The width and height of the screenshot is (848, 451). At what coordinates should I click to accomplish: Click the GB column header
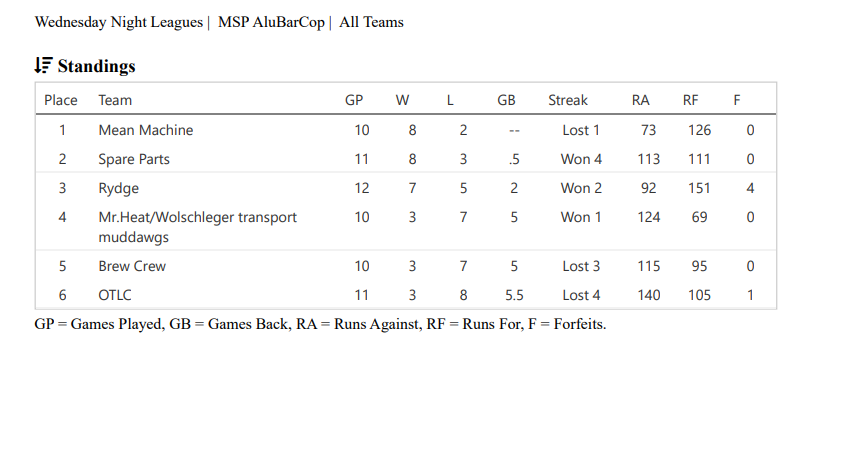click(x=506, y=100)
